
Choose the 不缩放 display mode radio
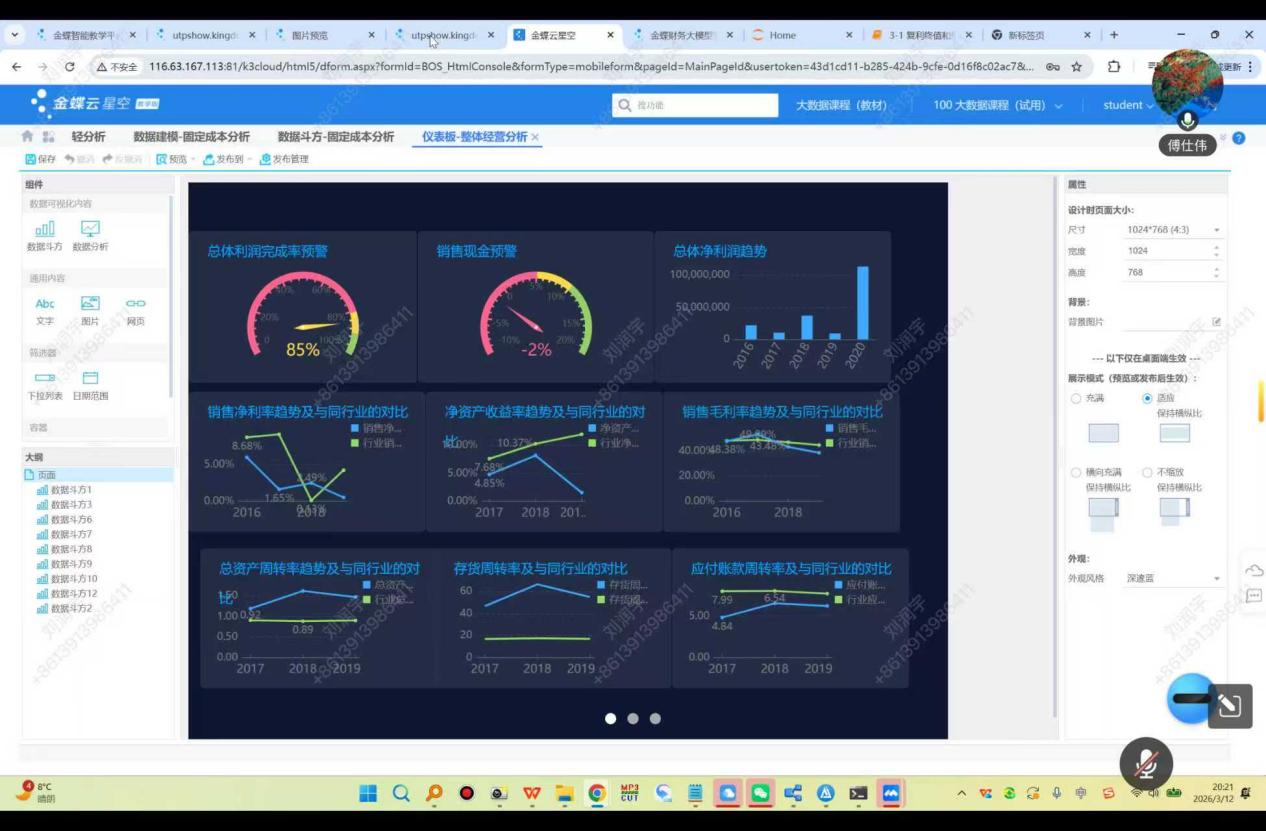point(1147,472)
